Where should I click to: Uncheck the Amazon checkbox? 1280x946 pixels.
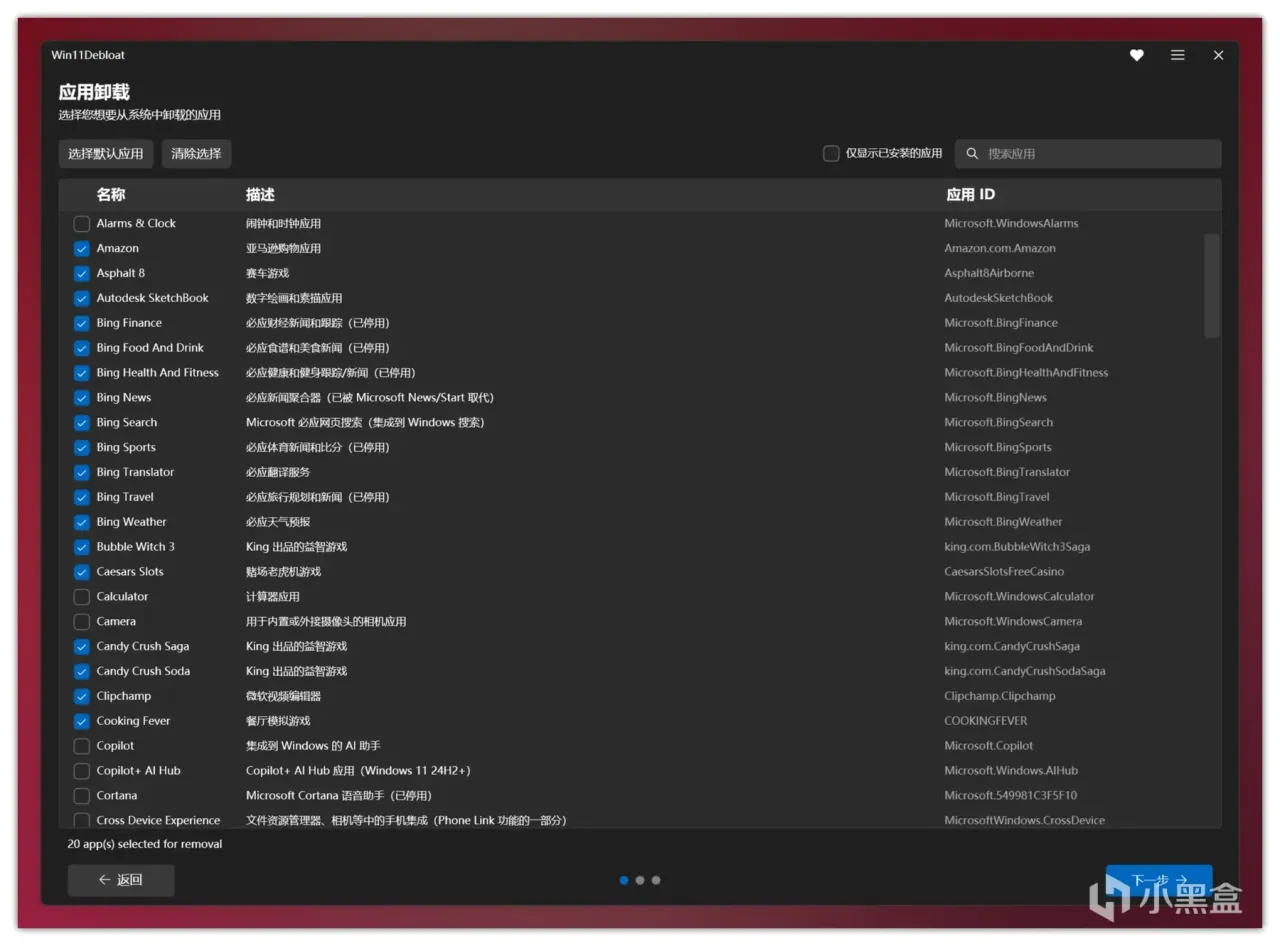[x=82, y=248]
